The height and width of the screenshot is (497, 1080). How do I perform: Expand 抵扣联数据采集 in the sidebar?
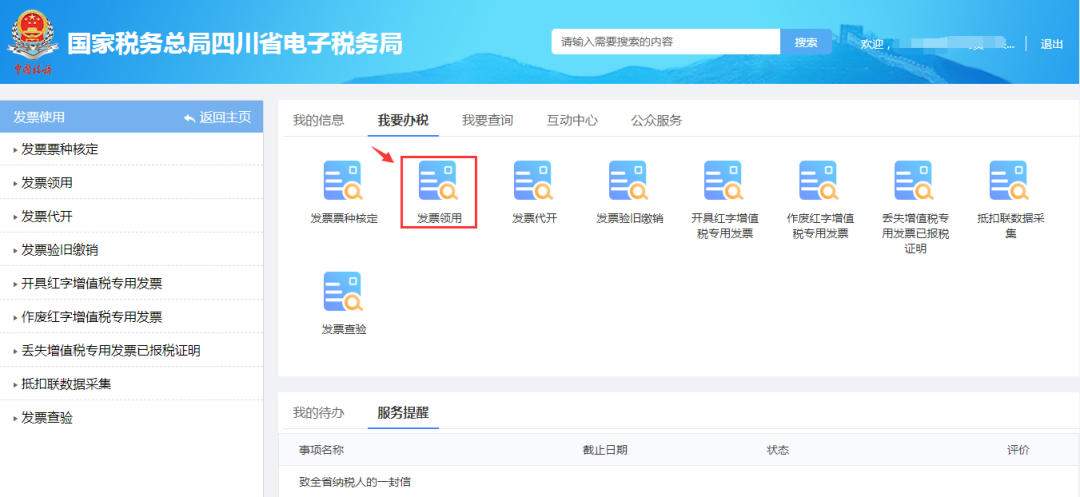coord(131,384)
